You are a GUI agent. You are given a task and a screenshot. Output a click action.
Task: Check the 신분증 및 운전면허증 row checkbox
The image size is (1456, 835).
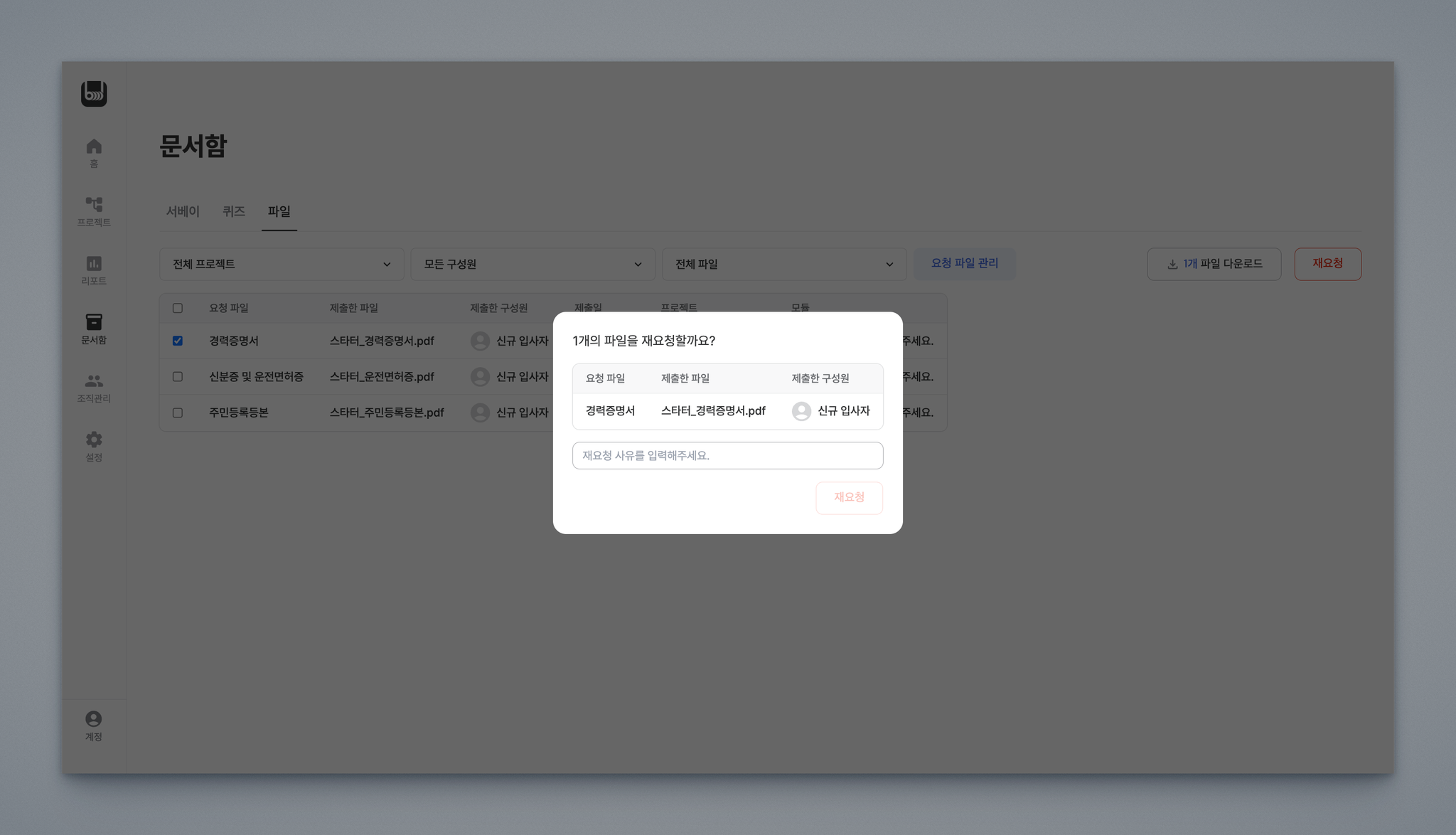pyautogui.click(x=178, y=377)
